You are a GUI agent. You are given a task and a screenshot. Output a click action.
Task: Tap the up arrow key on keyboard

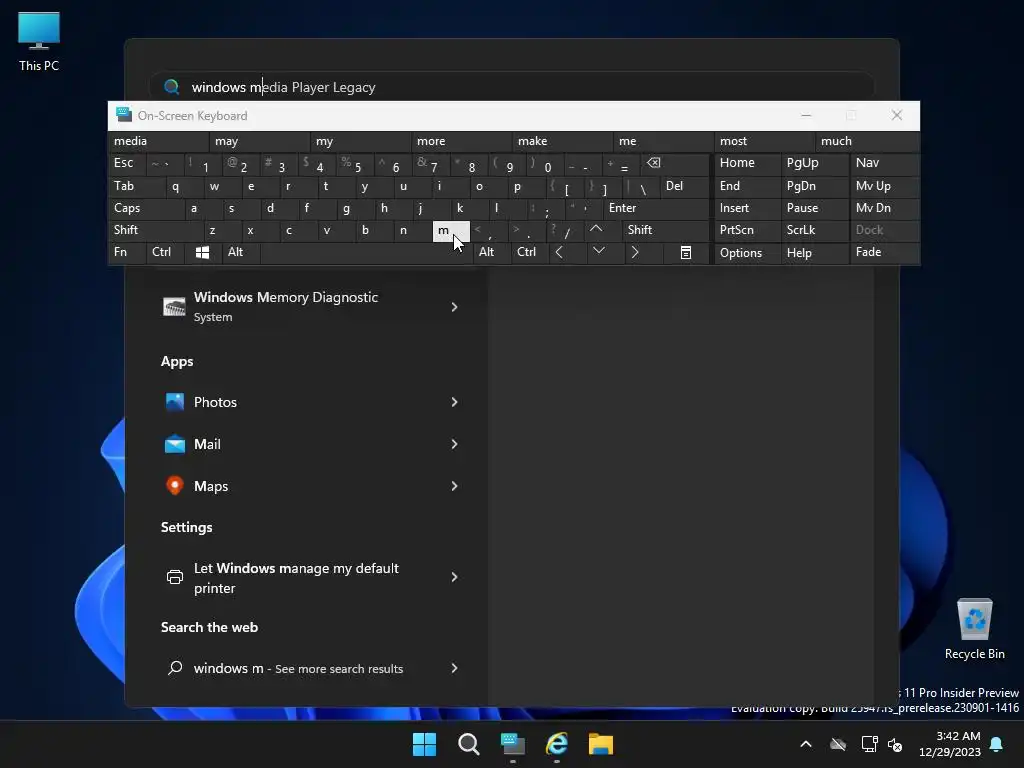(596, 229)
